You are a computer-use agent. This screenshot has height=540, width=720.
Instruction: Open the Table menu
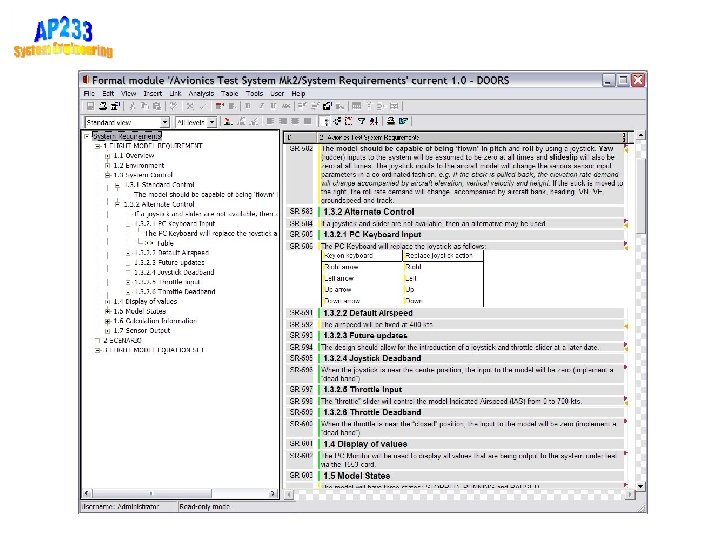tap(229, 93)
